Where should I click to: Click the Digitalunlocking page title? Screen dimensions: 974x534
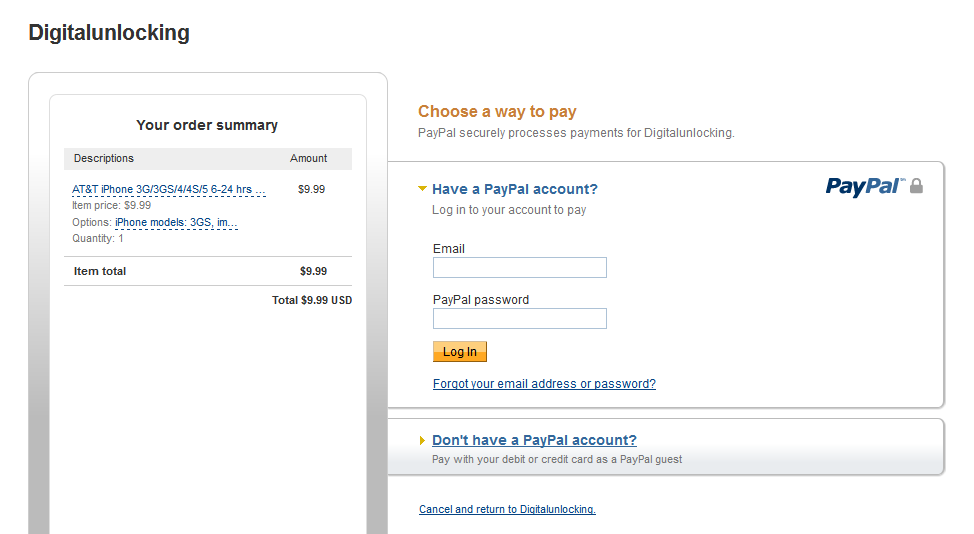point(109,32)
